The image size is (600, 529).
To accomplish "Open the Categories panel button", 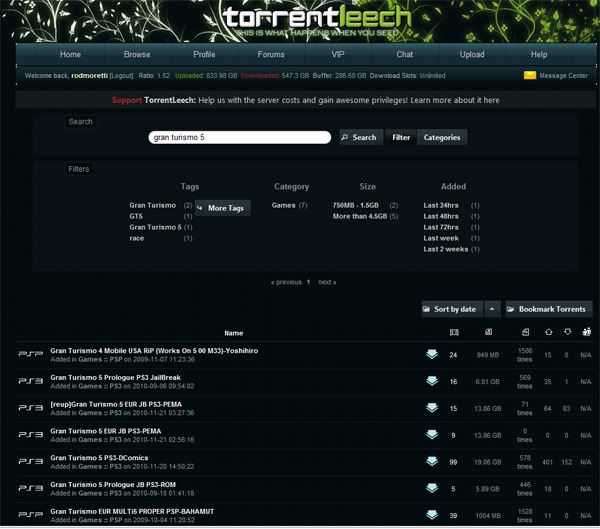I will 442,137.
